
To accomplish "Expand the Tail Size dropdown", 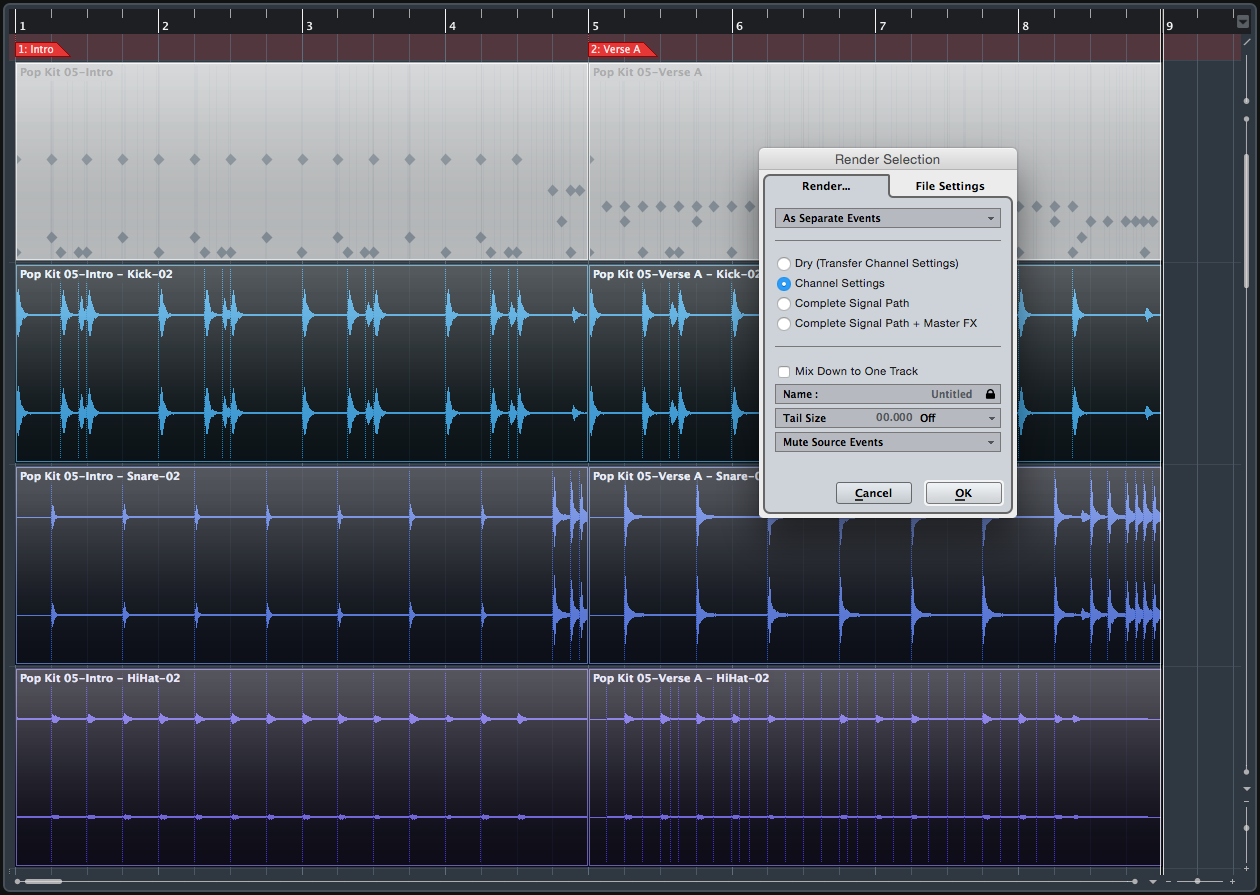I will click(x=990, y=418).
